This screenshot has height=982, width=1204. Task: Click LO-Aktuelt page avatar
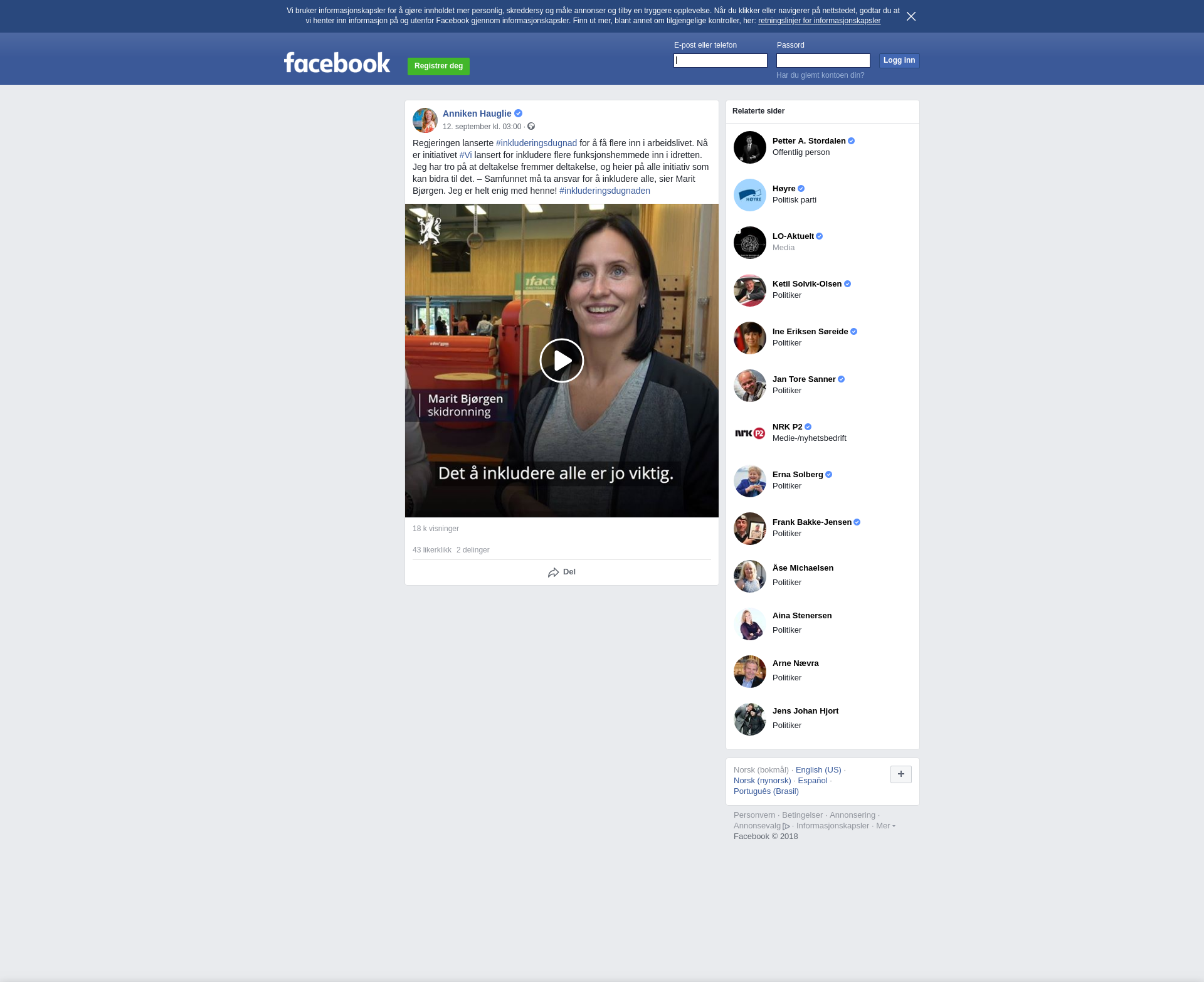click(x=749, y=243)
